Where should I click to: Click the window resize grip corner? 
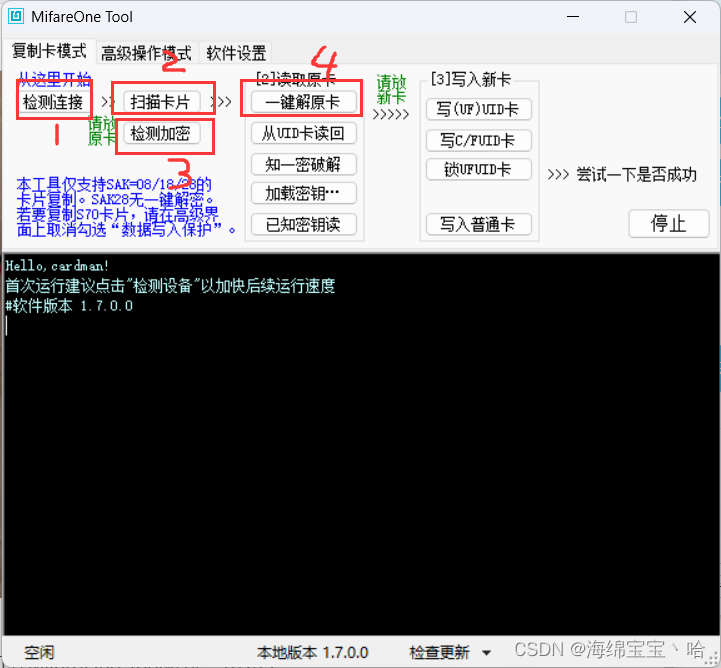tap(713, 660)
